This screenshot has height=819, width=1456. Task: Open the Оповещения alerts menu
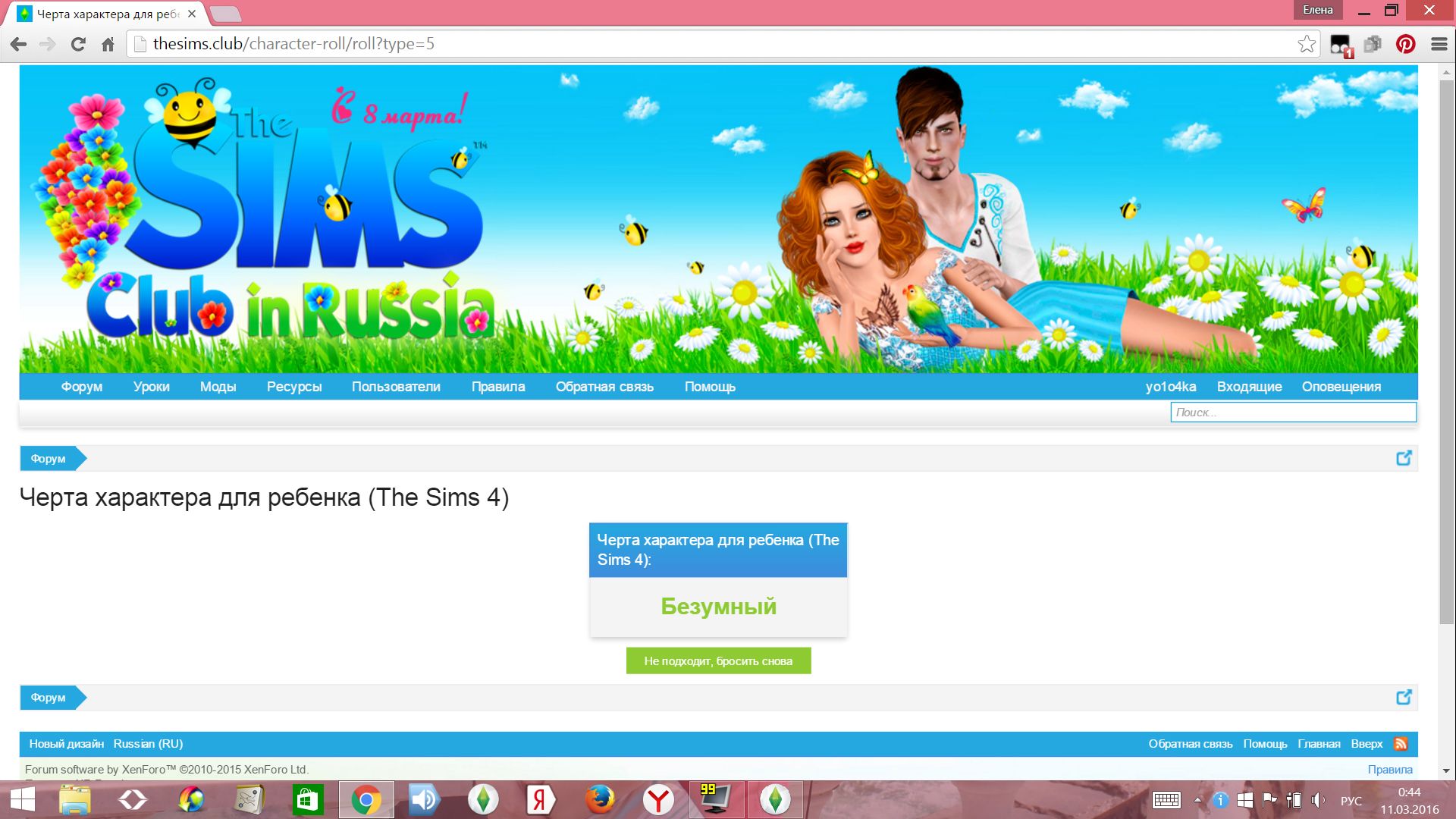(x=1341, y=387)
